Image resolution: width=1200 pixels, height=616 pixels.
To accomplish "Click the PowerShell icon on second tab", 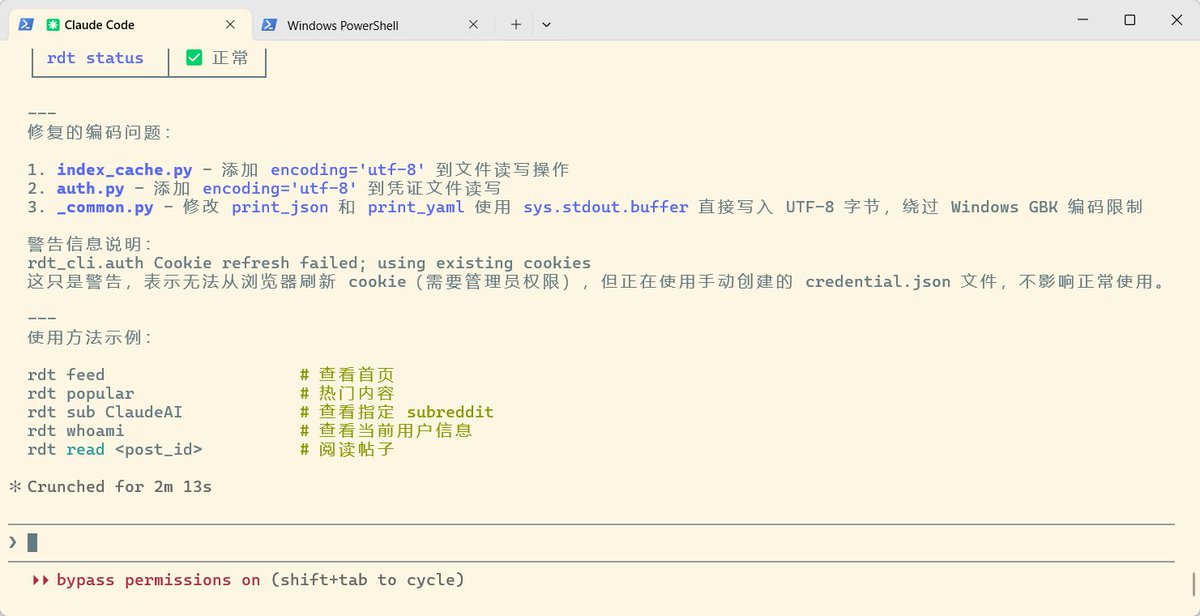I will tap(269, 24).
